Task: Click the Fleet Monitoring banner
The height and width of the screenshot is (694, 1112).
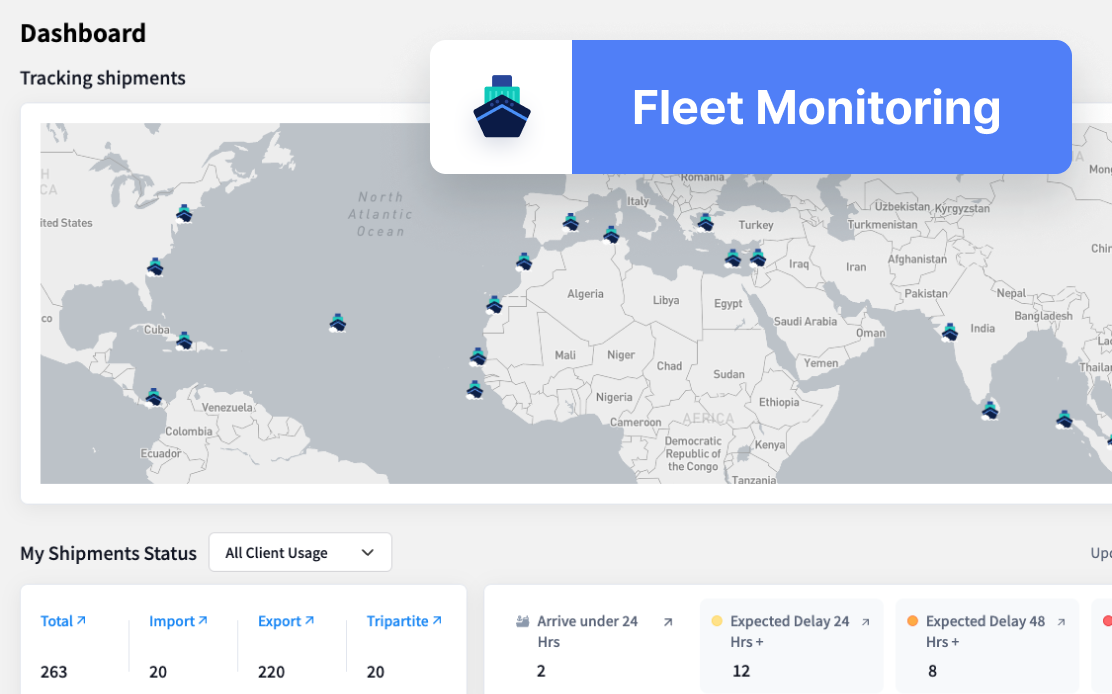Action: [x=817, y=107]
